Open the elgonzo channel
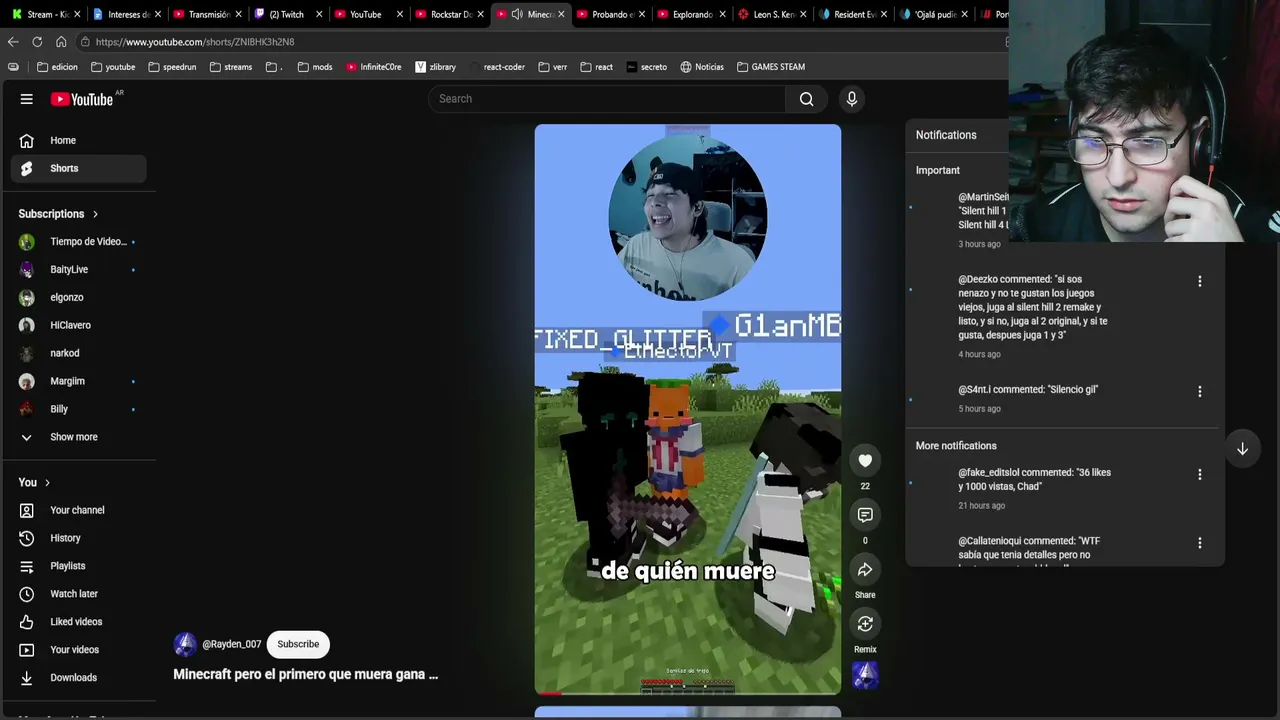Image resolution: width=1280 pixels, height=720 pixels. 79,298
